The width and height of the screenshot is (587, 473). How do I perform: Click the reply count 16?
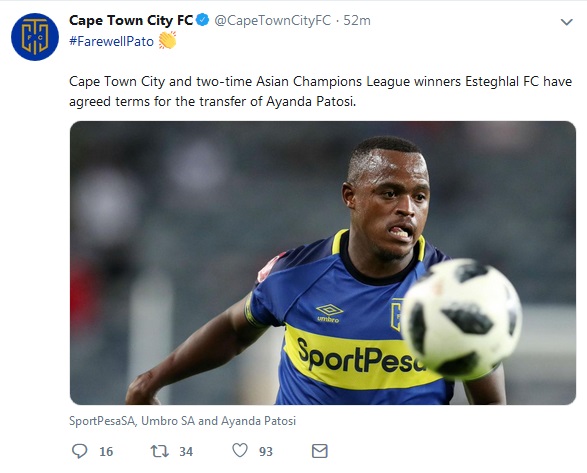106,452
